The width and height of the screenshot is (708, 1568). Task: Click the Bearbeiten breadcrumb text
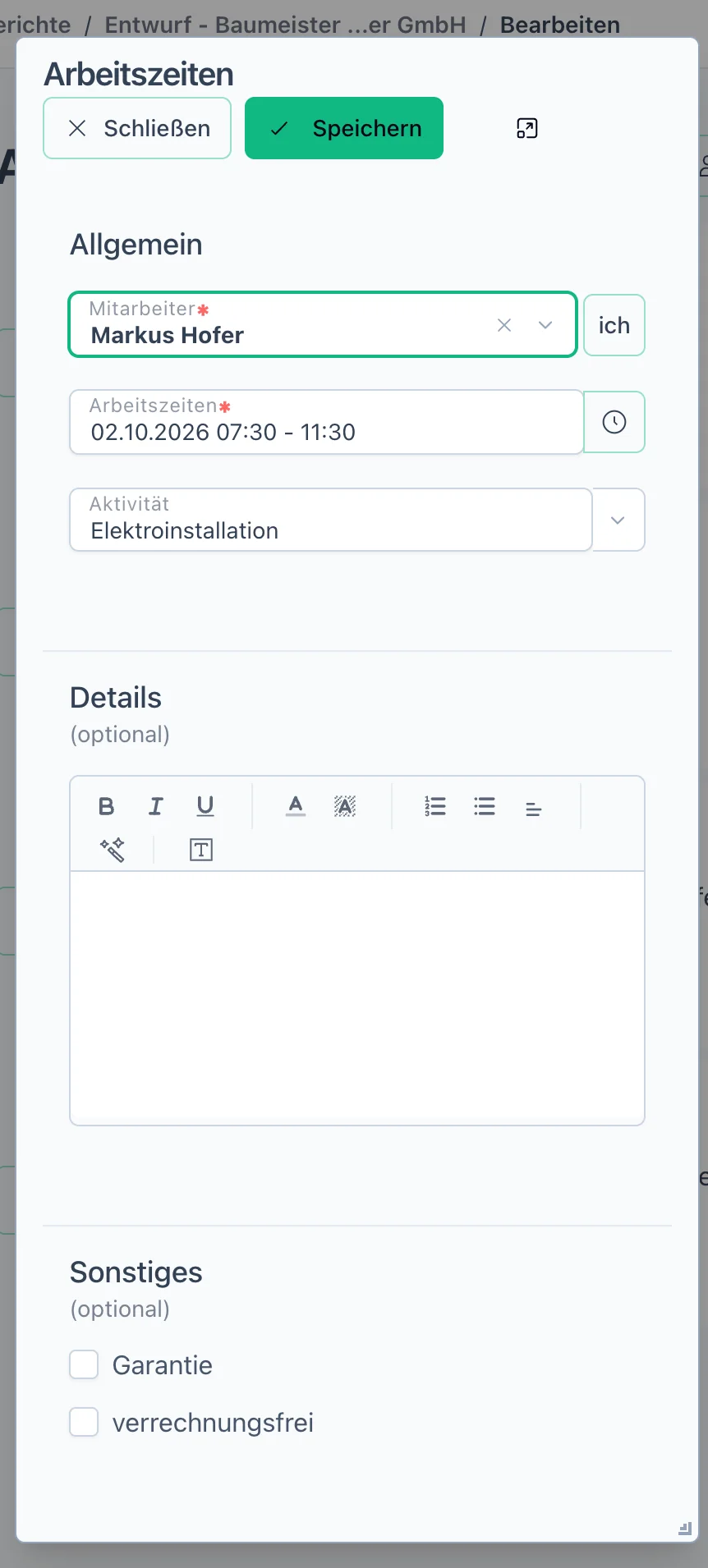(560, 25)
